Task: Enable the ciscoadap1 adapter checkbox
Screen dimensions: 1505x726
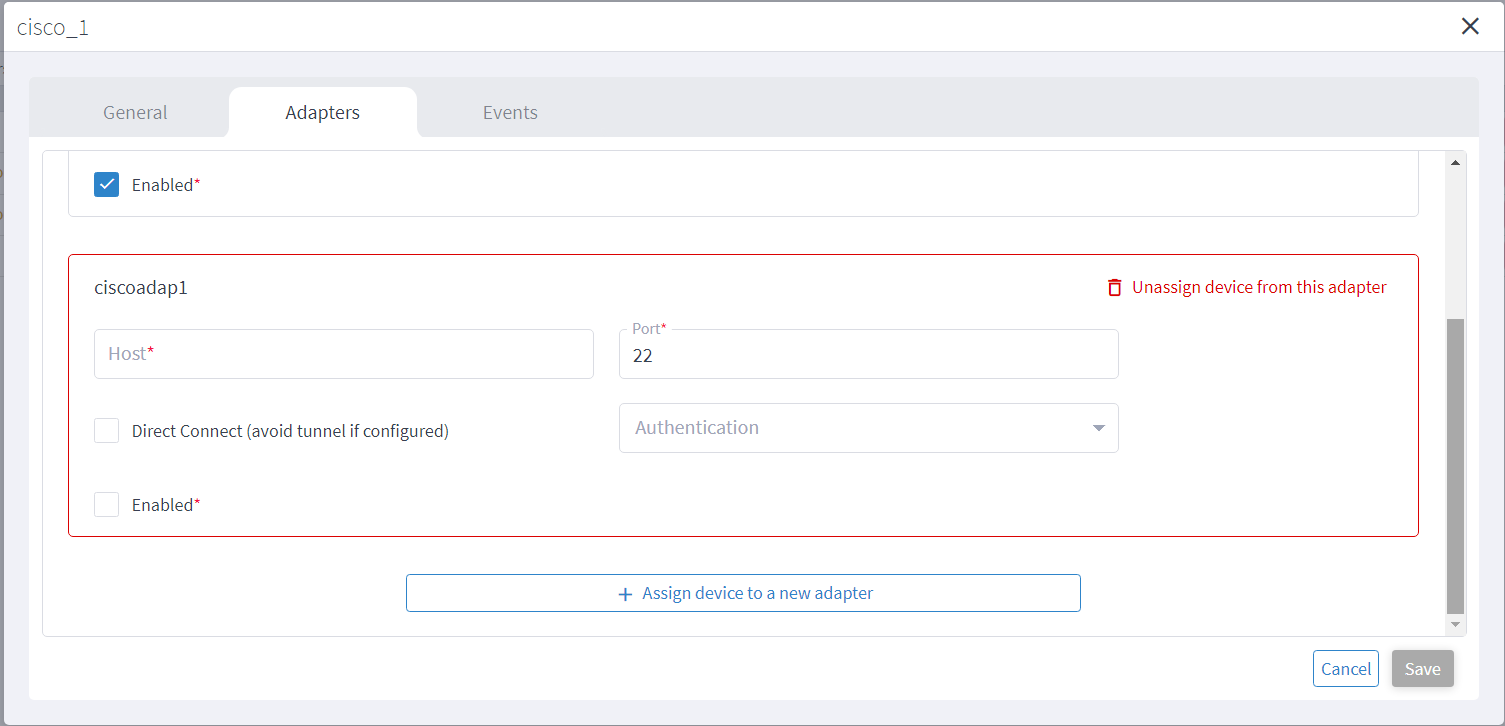Action: click(x=106, y=504)
